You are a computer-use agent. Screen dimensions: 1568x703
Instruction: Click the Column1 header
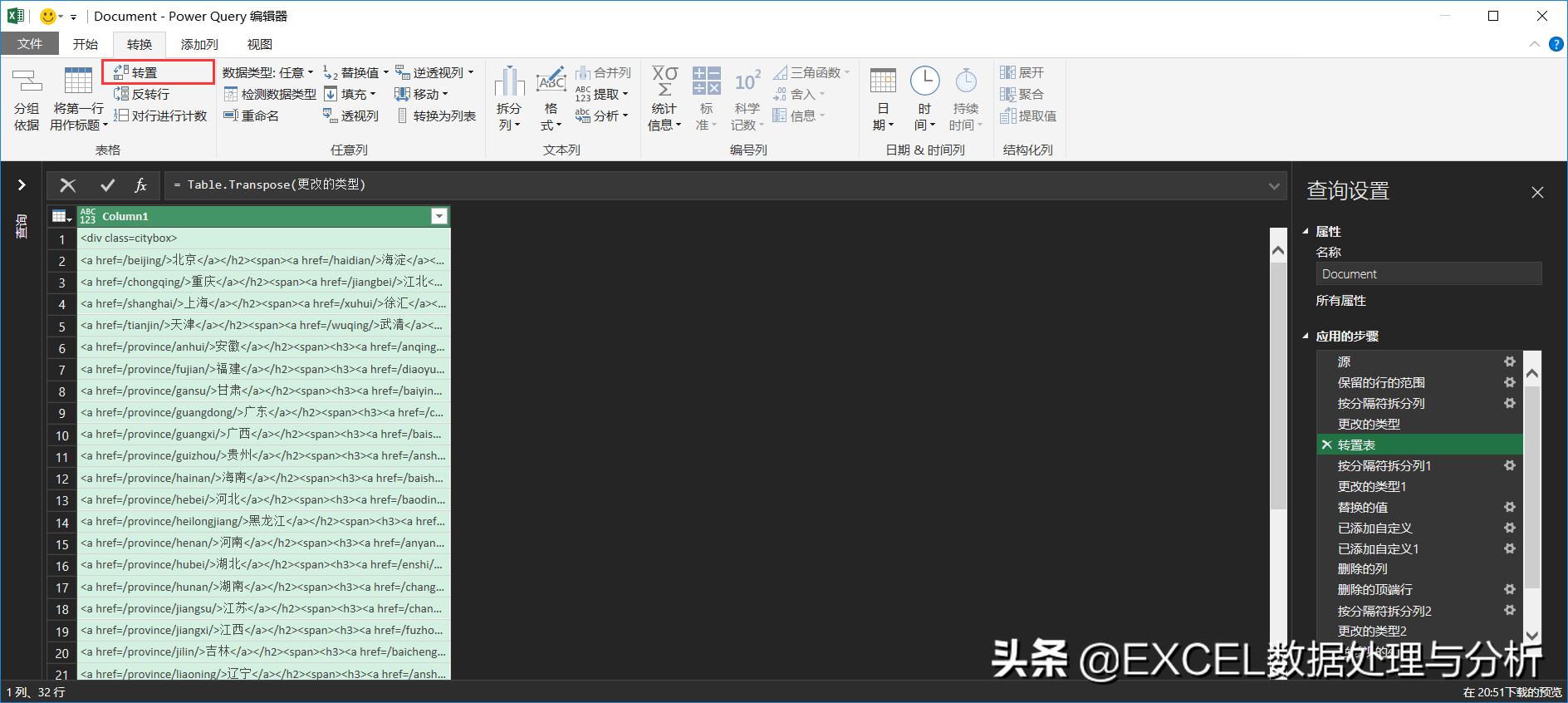pyautogui.click(x=263, y=216)
